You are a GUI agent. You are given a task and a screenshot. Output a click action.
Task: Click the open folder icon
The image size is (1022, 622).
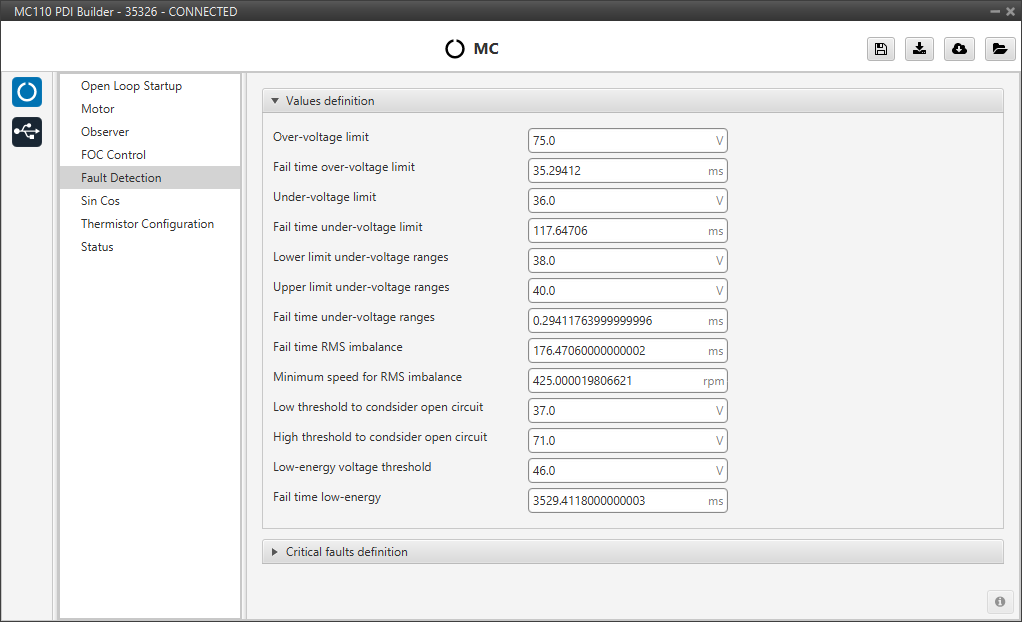point(999,49)
